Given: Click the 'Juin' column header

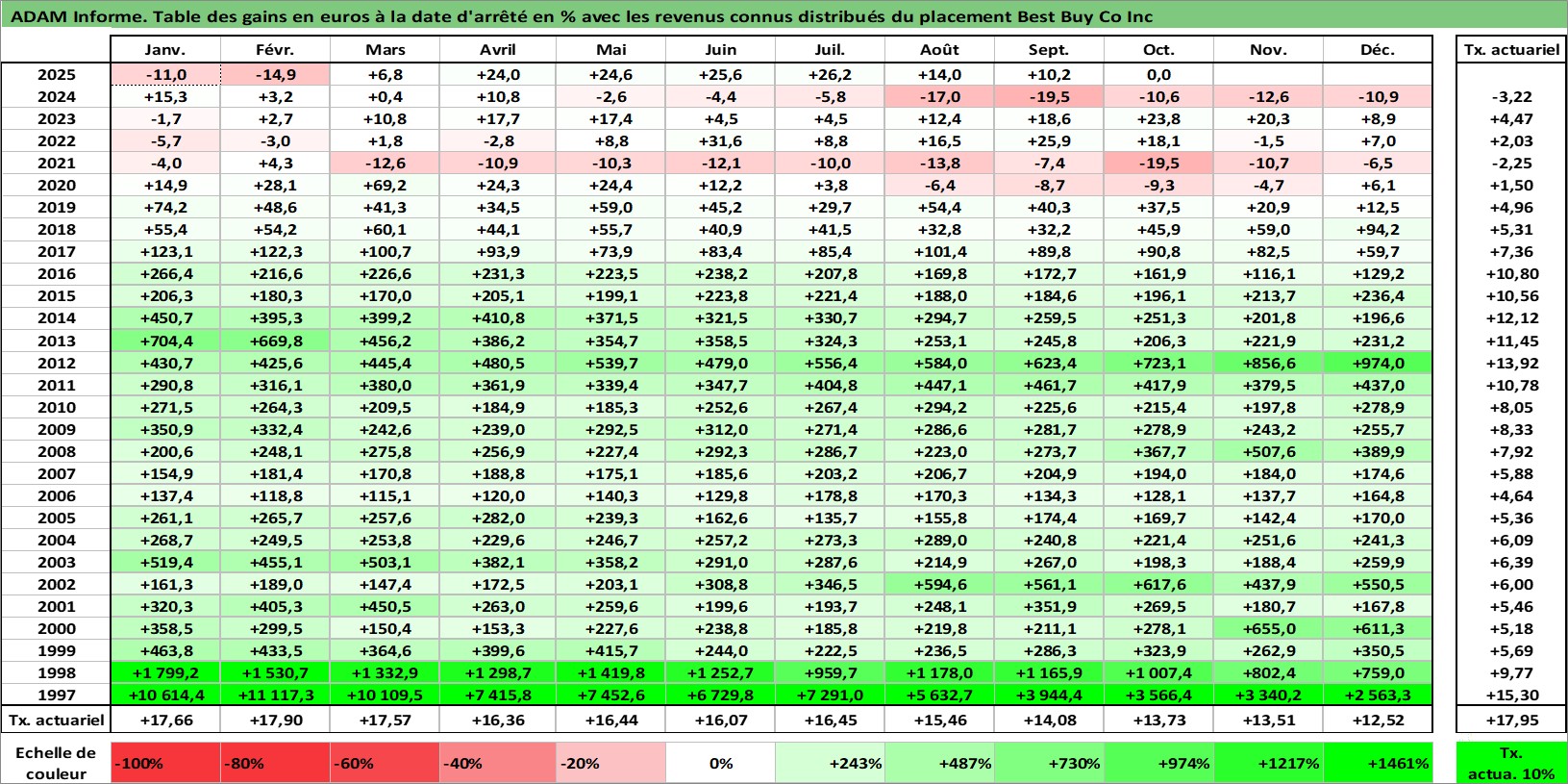Looking at the screenshot, I should 720,50.
